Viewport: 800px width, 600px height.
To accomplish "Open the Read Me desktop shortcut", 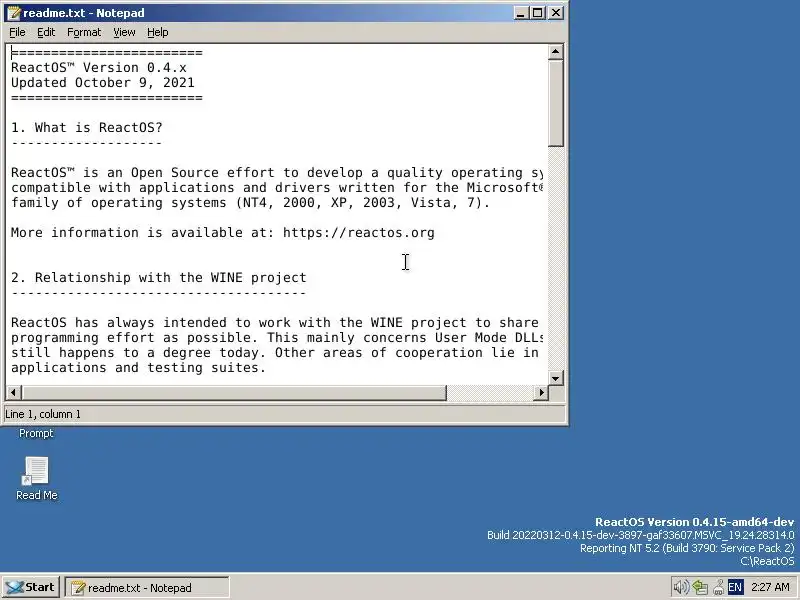I will (x=36, y=478).
